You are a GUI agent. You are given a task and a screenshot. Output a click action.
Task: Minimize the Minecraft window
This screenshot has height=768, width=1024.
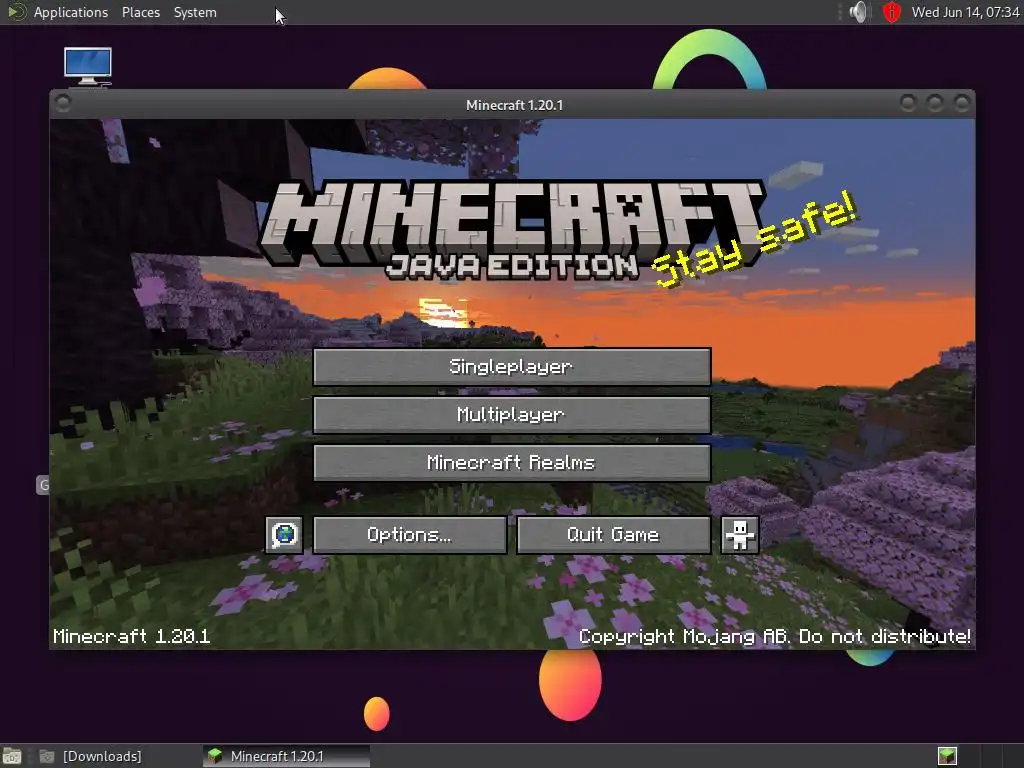(x=908, y=103)
